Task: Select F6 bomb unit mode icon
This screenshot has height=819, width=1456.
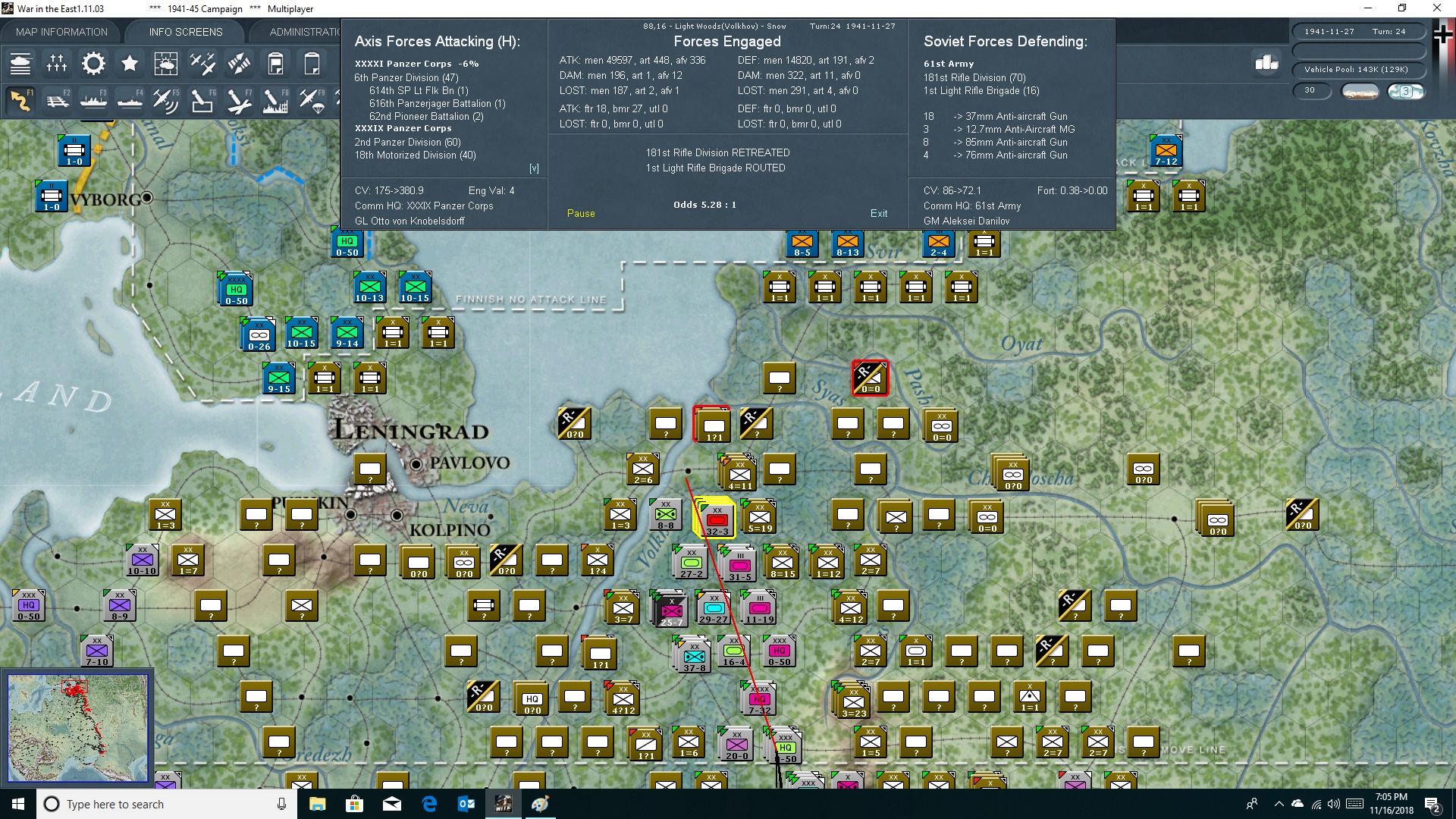Action: click(202, 100)
